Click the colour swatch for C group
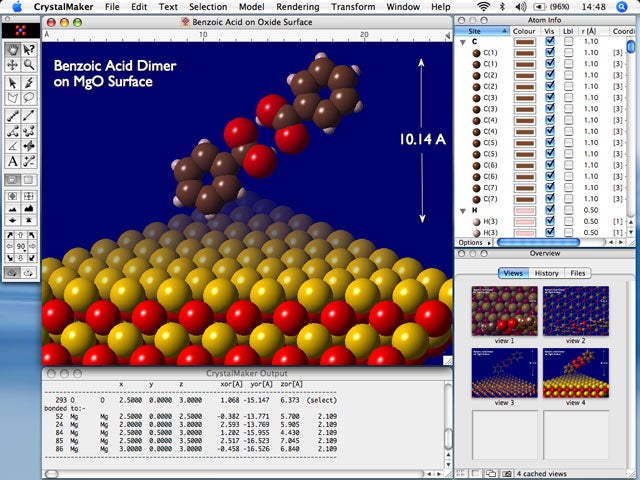The image size is (640, 480). point(524,43)
